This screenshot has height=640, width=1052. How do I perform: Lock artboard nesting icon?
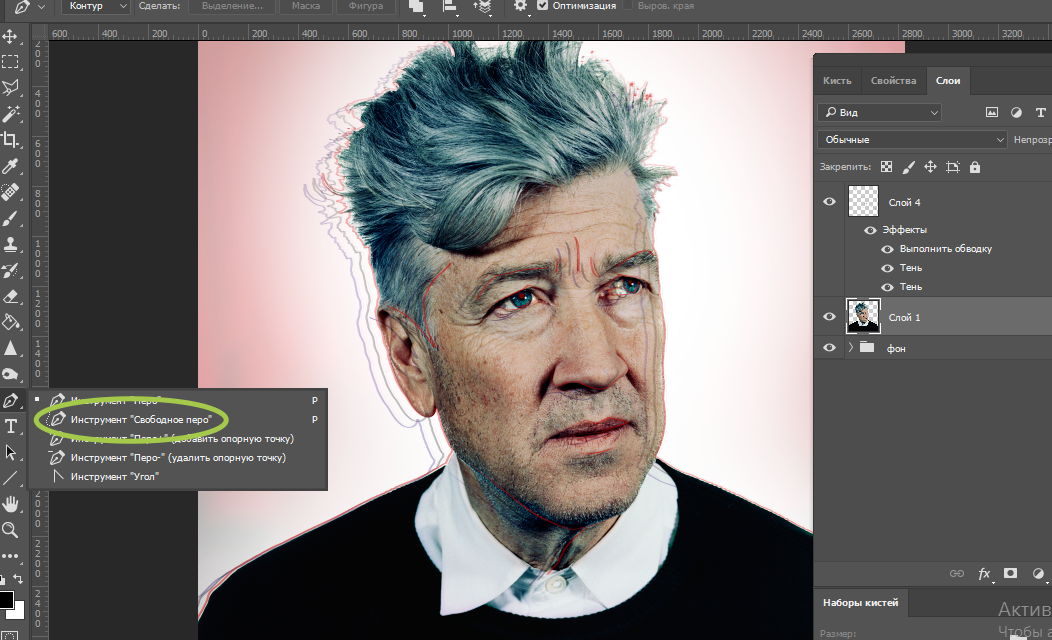[x=953, y=167]
